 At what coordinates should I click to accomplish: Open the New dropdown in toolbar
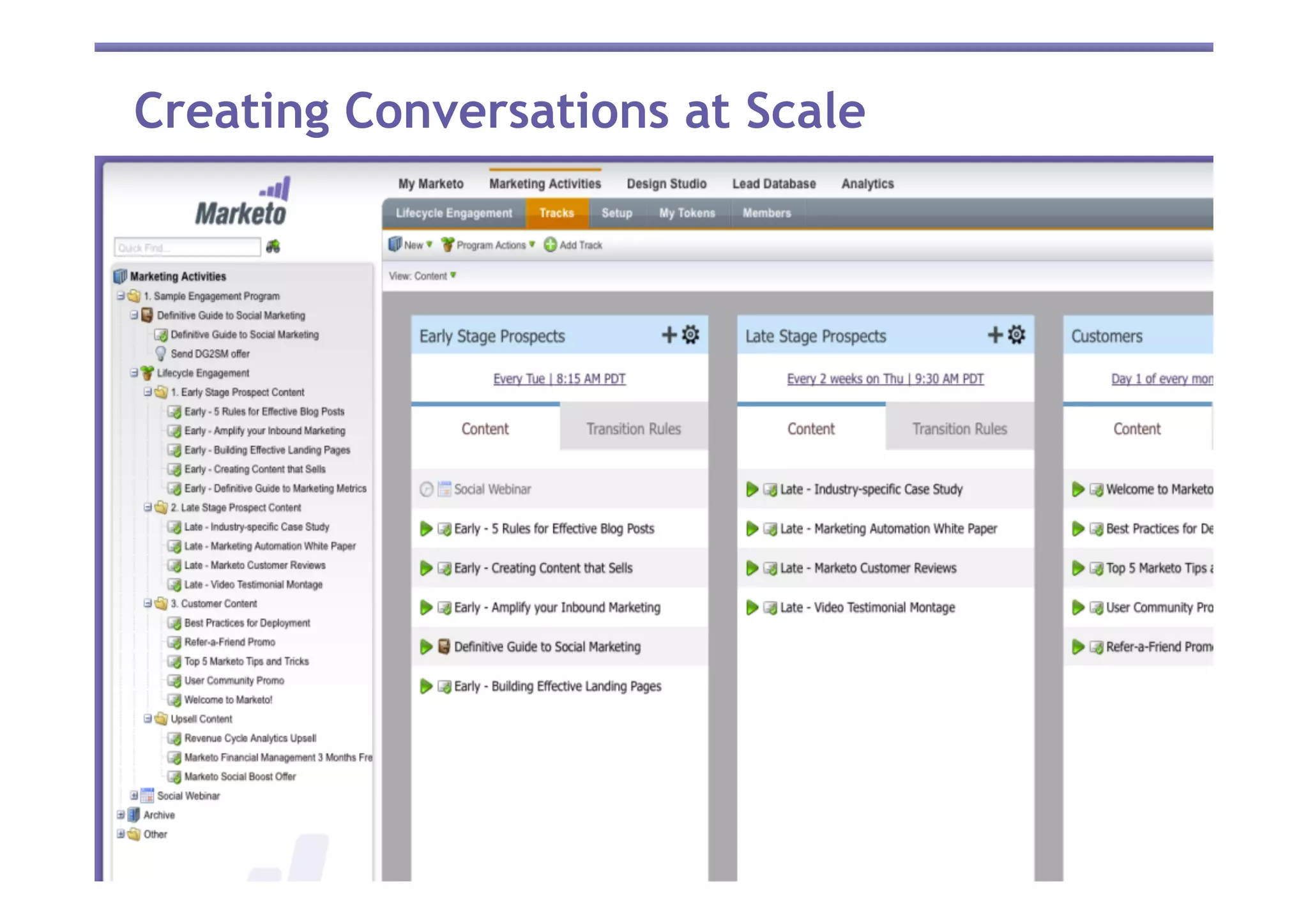coord(411,245)
